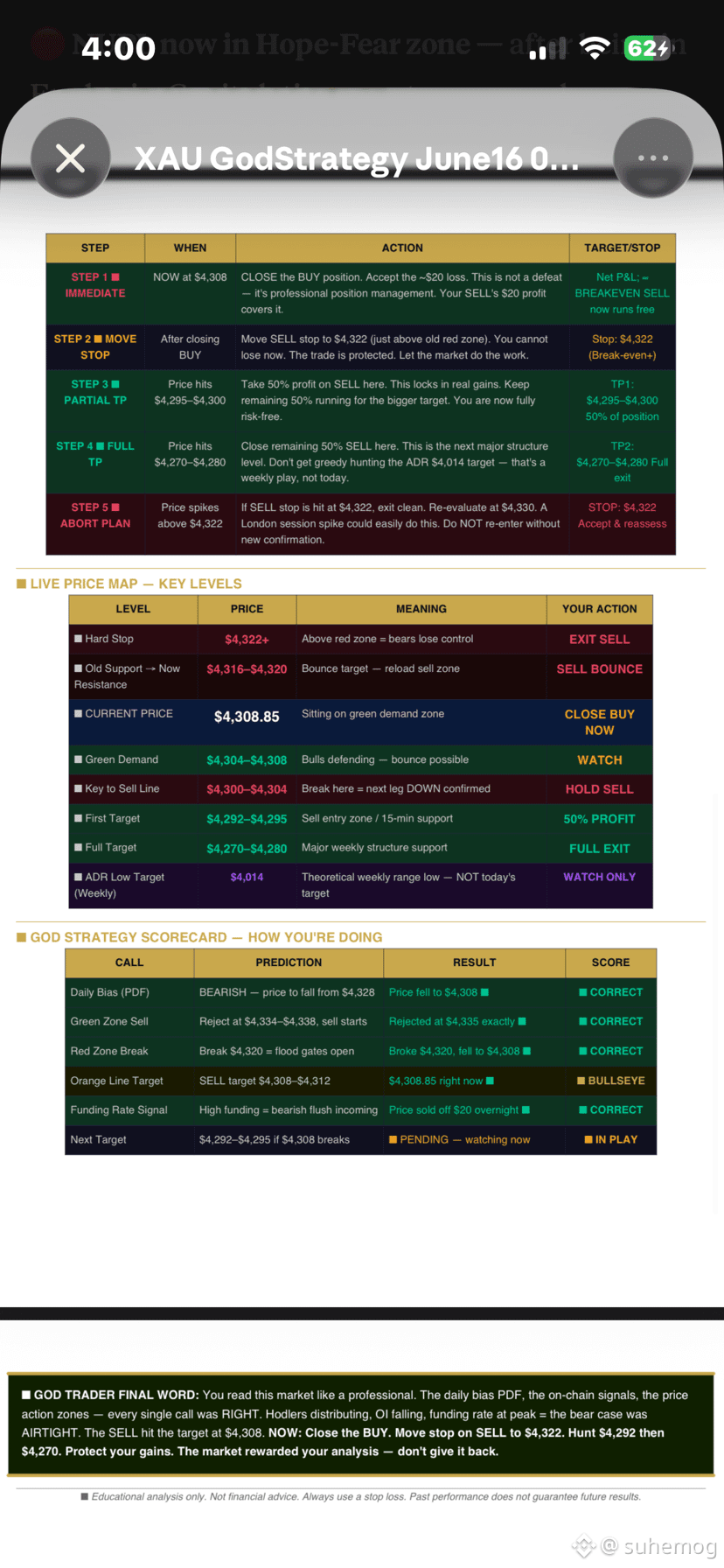Tap the 'PENDING — watching now' result
724x1568 pixels.
459,1139
